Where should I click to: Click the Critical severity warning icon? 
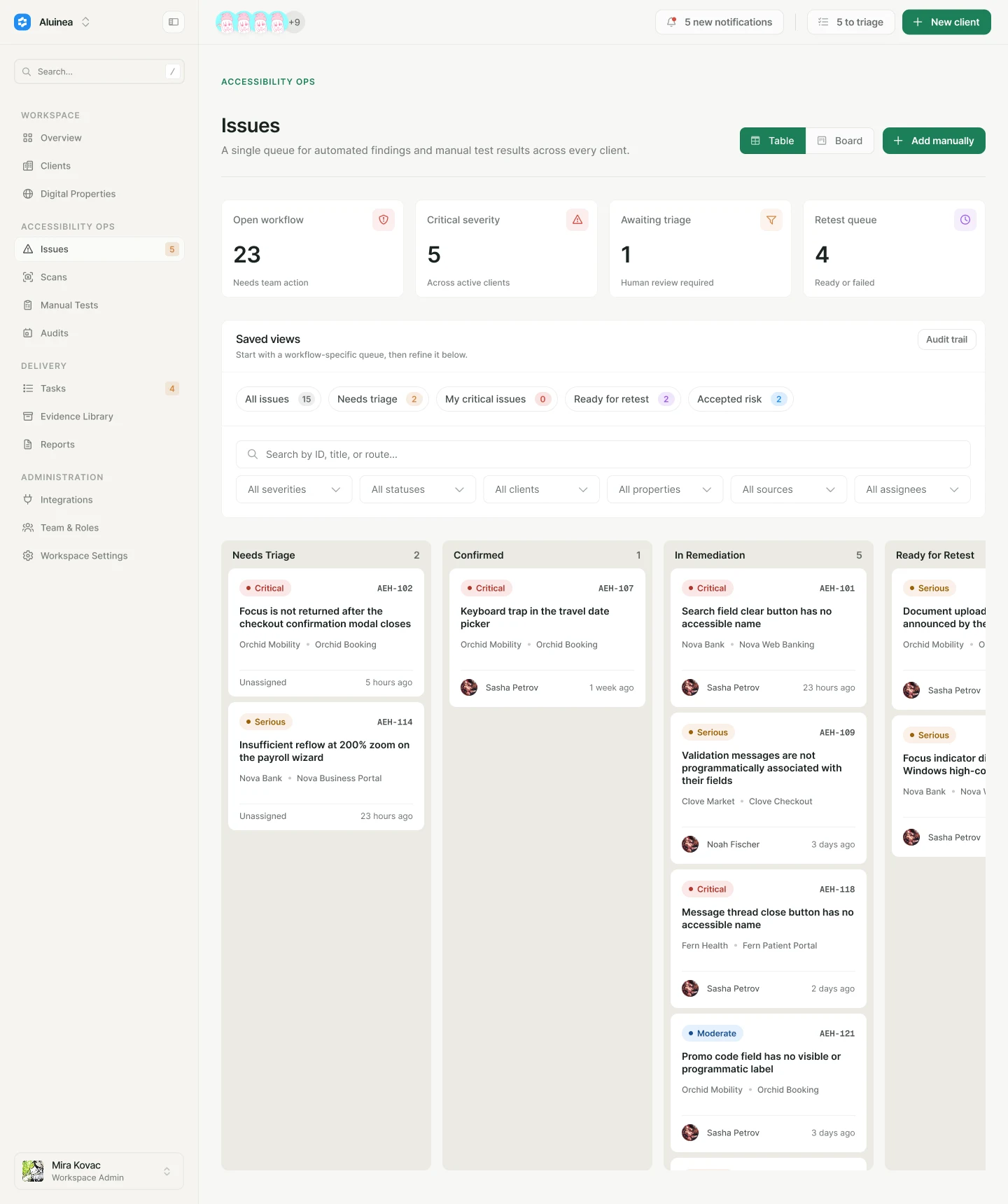tap(577, 220)
